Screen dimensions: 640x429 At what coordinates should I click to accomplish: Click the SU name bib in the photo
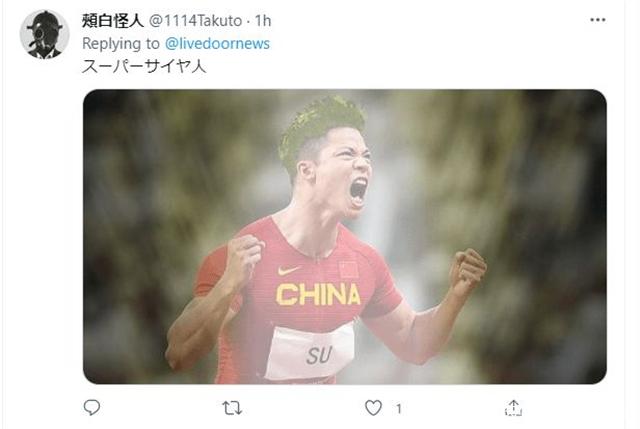(311, 352)
